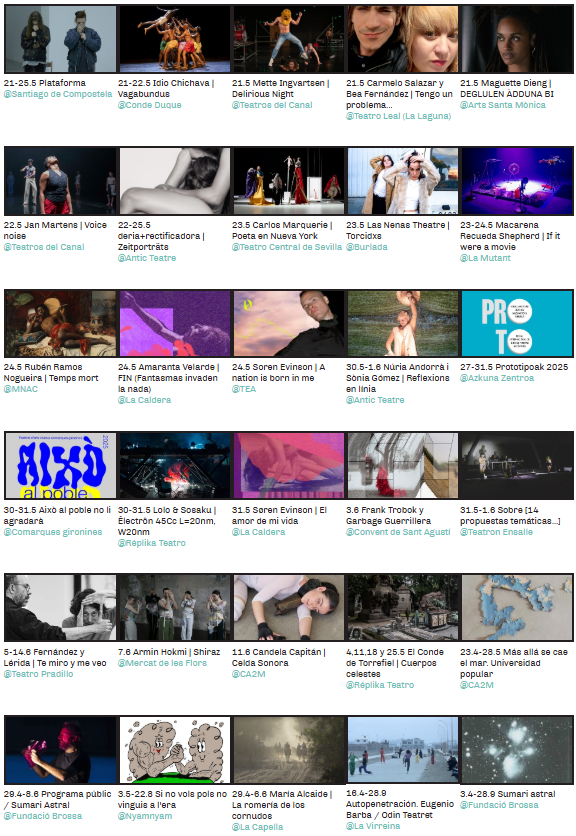This screenshot has width=576, height=836.
Task: Open the Maguette Dieng portrait thumbnail
Action: (x=517, y=39)
